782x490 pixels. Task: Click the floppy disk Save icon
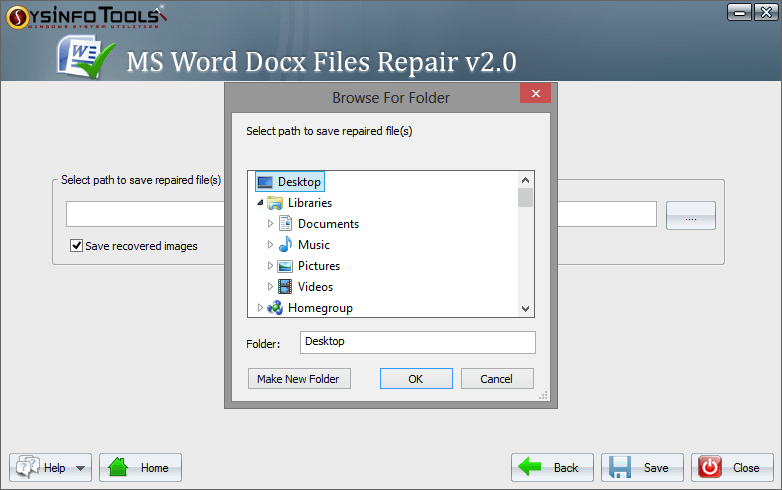(620, 467)
